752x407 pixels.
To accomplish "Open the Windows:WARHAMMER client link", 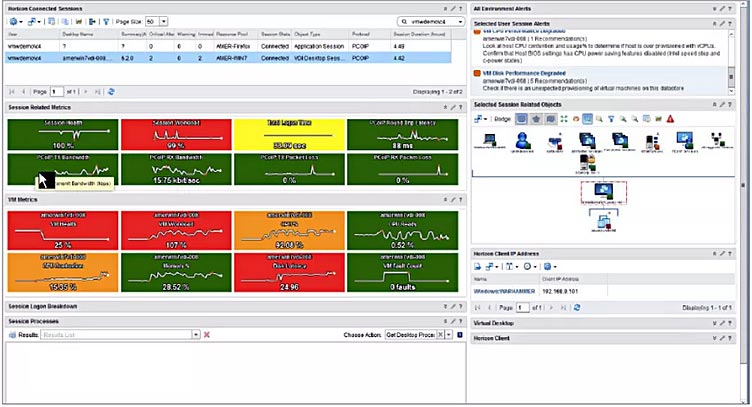I will pos(505,291).
